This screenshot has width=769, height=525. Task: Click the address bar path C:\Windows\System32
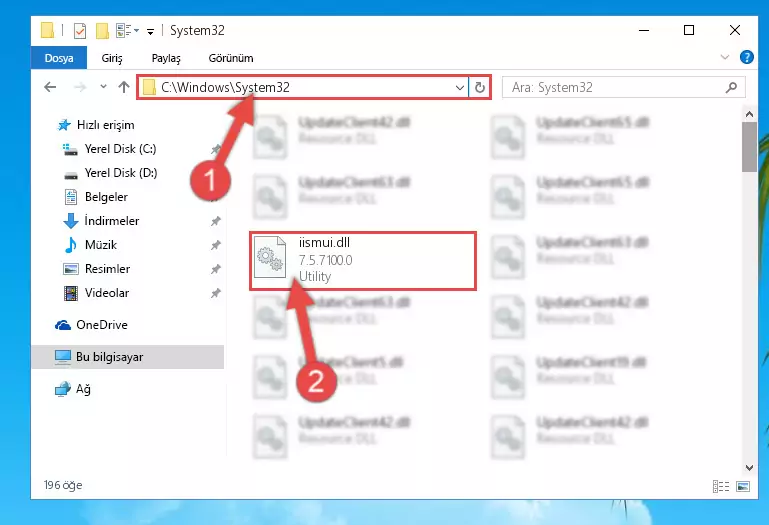(x=226, y=87)
